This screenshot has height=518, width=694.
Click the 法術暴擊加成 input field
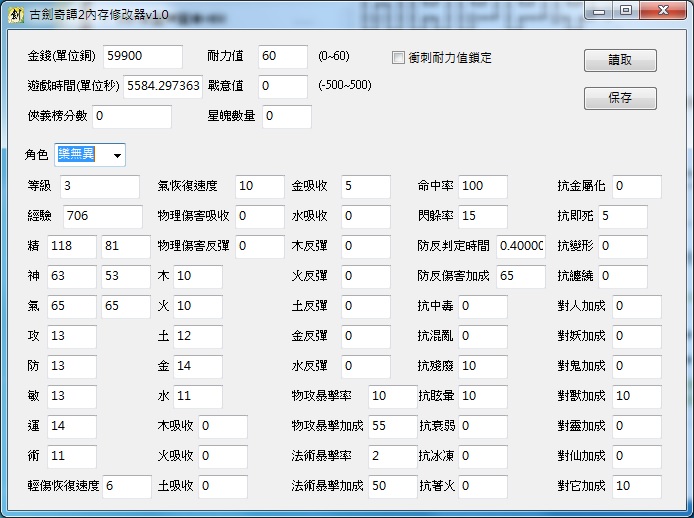tap(392, 487)
